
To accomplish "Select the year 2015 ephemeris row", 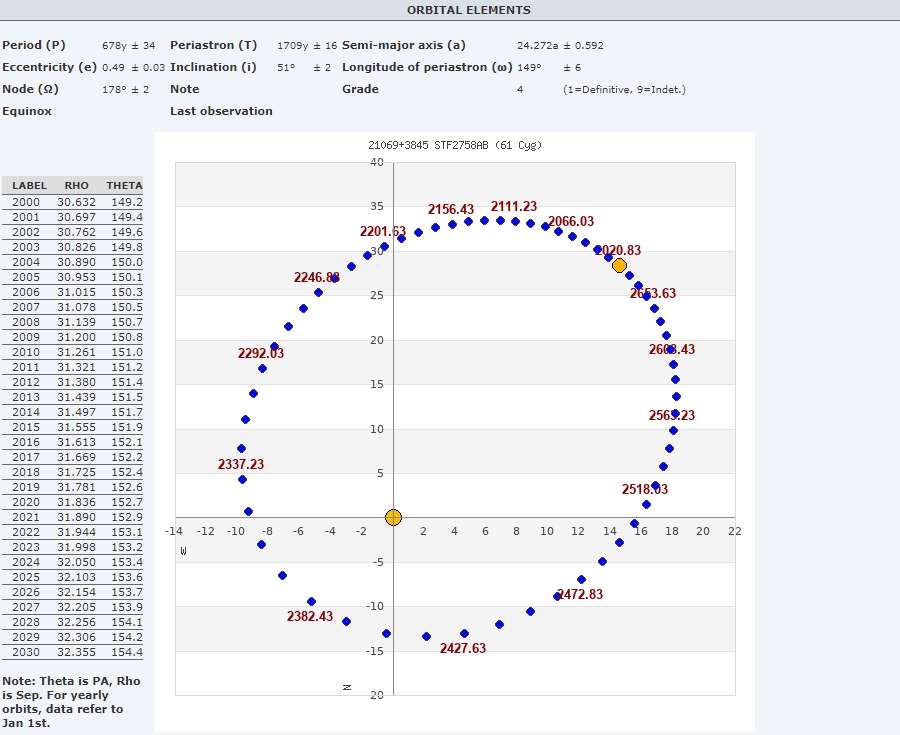I will tap(72, 427).
